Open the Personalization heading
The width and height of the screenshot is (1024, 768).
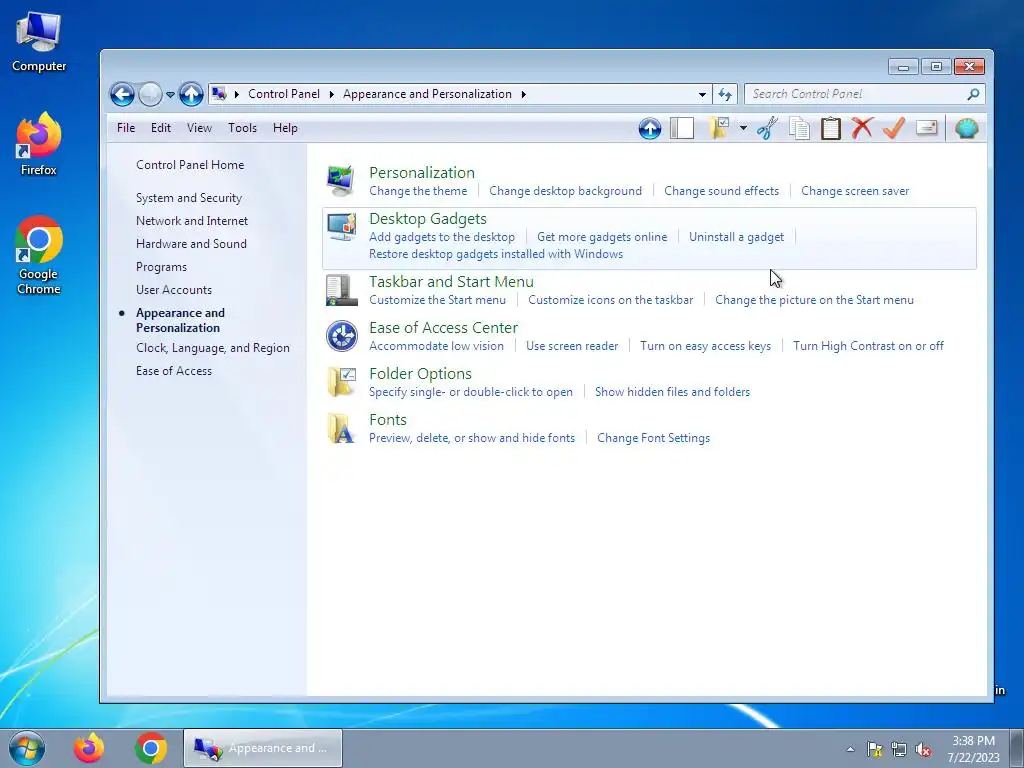coord(422,172)
